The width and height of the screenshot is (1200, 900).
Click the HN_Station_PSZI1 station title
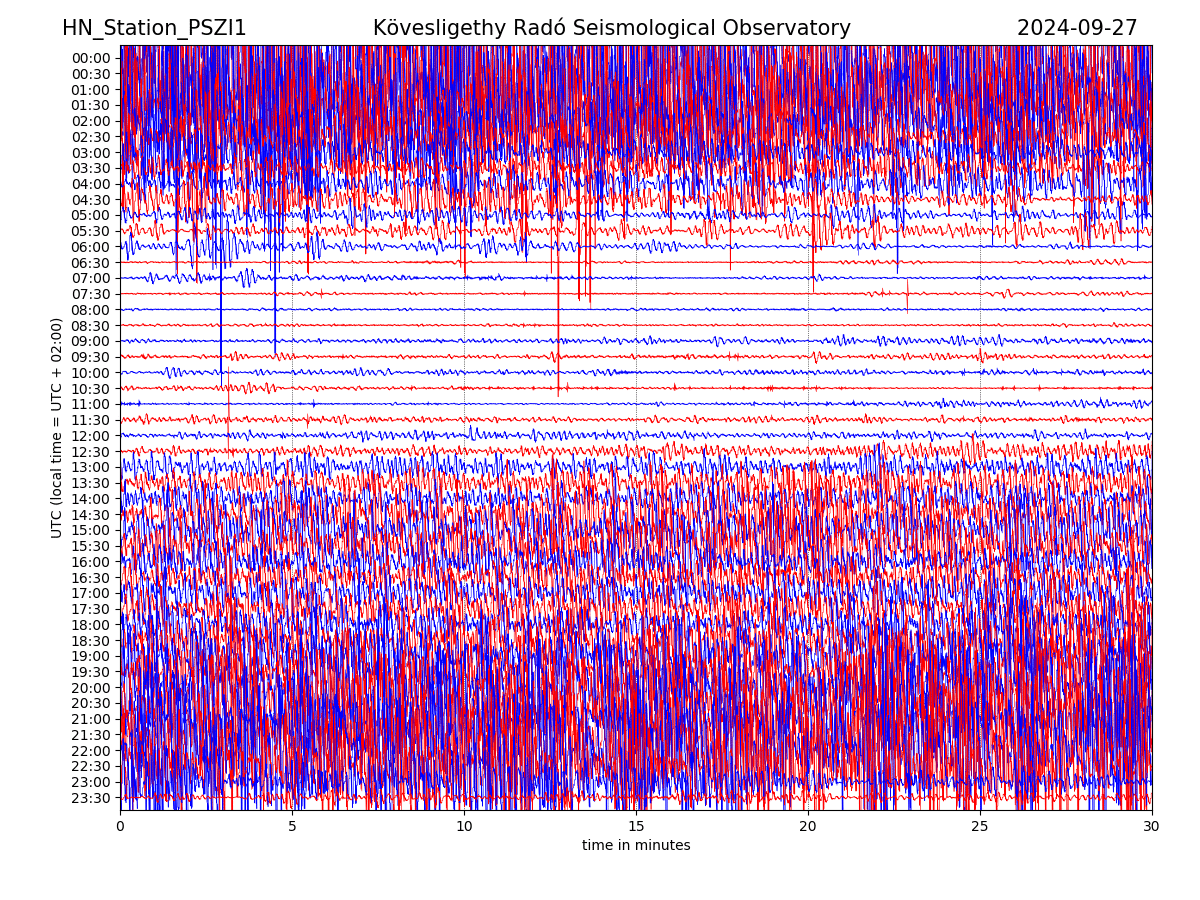pos(154,28)
